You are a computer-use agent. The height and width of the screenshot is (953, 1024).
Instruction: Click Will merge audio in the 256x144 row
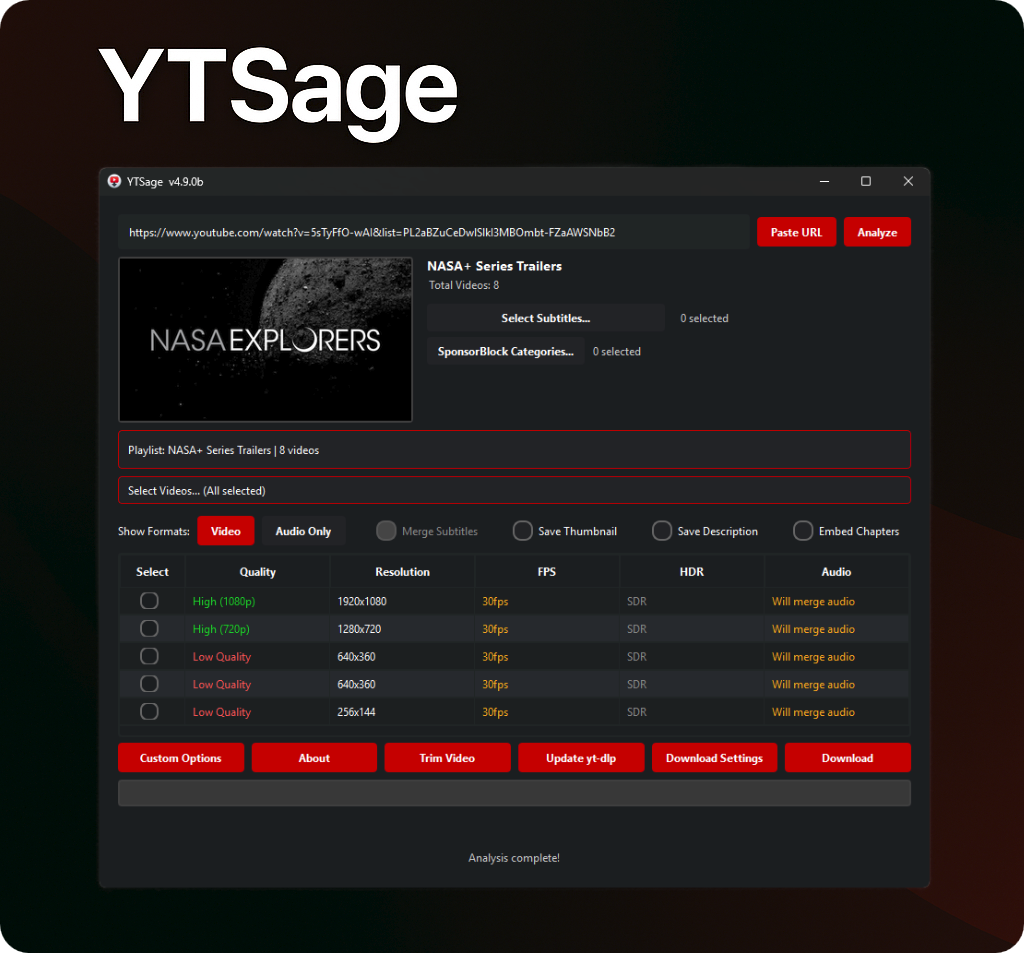click(x=836, y=712)
